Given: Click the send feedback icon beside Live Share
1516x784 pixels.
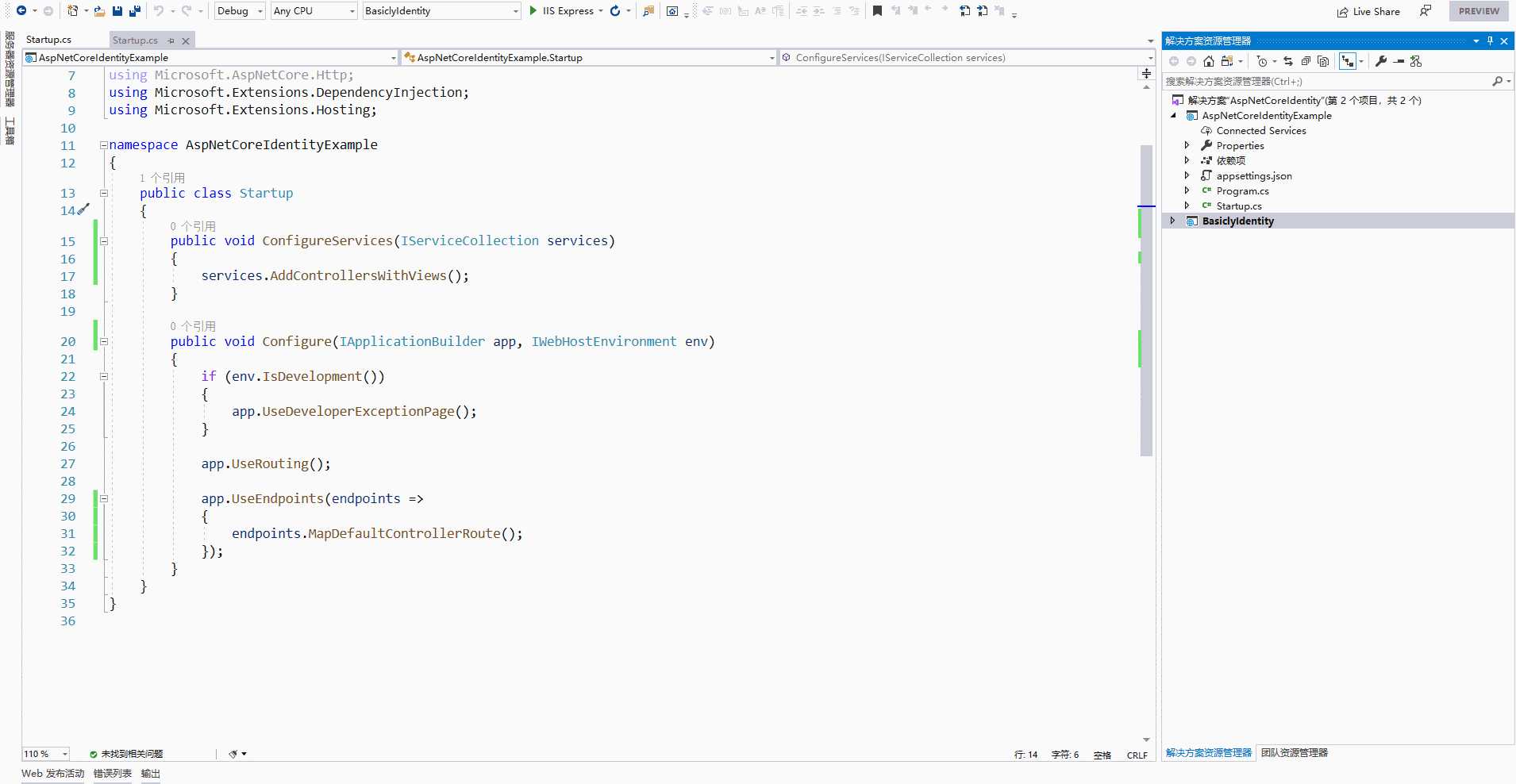Looking at the screenshot, I should (x=1426, y=11).
